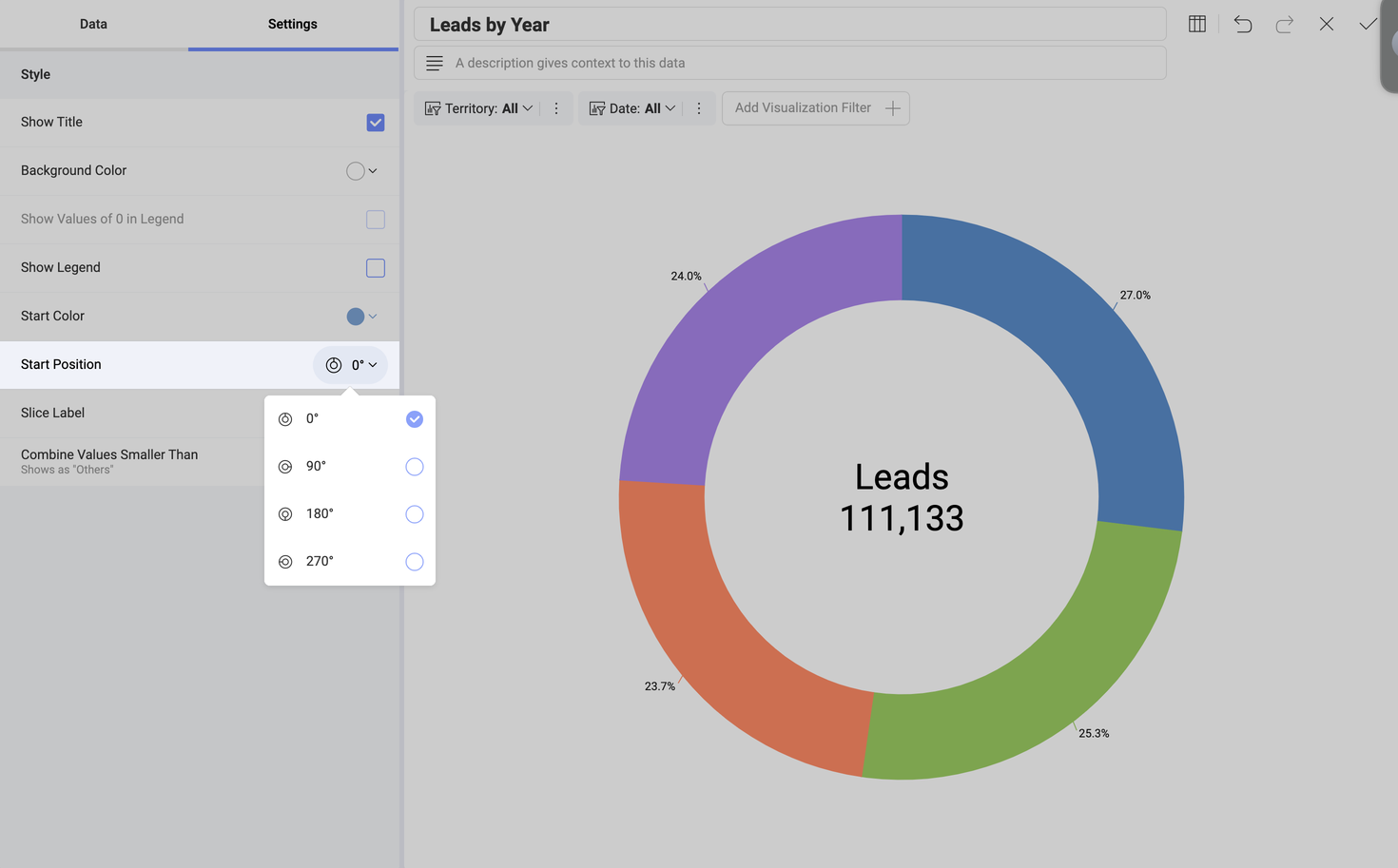This screenshot has width=1398, height=868.
Task: Click the description input field
Action: coord(789,63)
